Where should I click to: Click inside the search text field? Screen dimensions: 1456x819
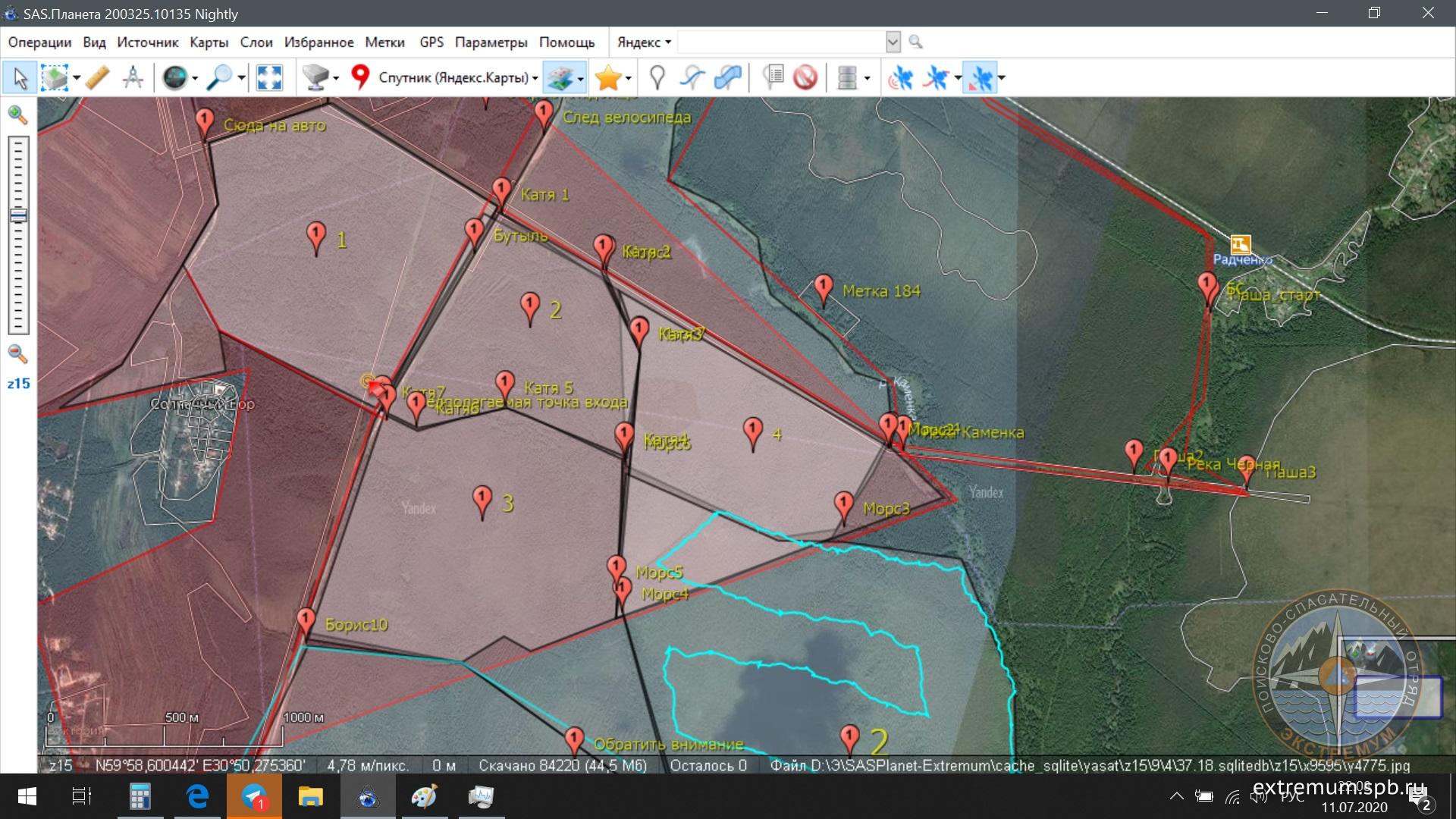pyautogui.click(x=781, y=42)
